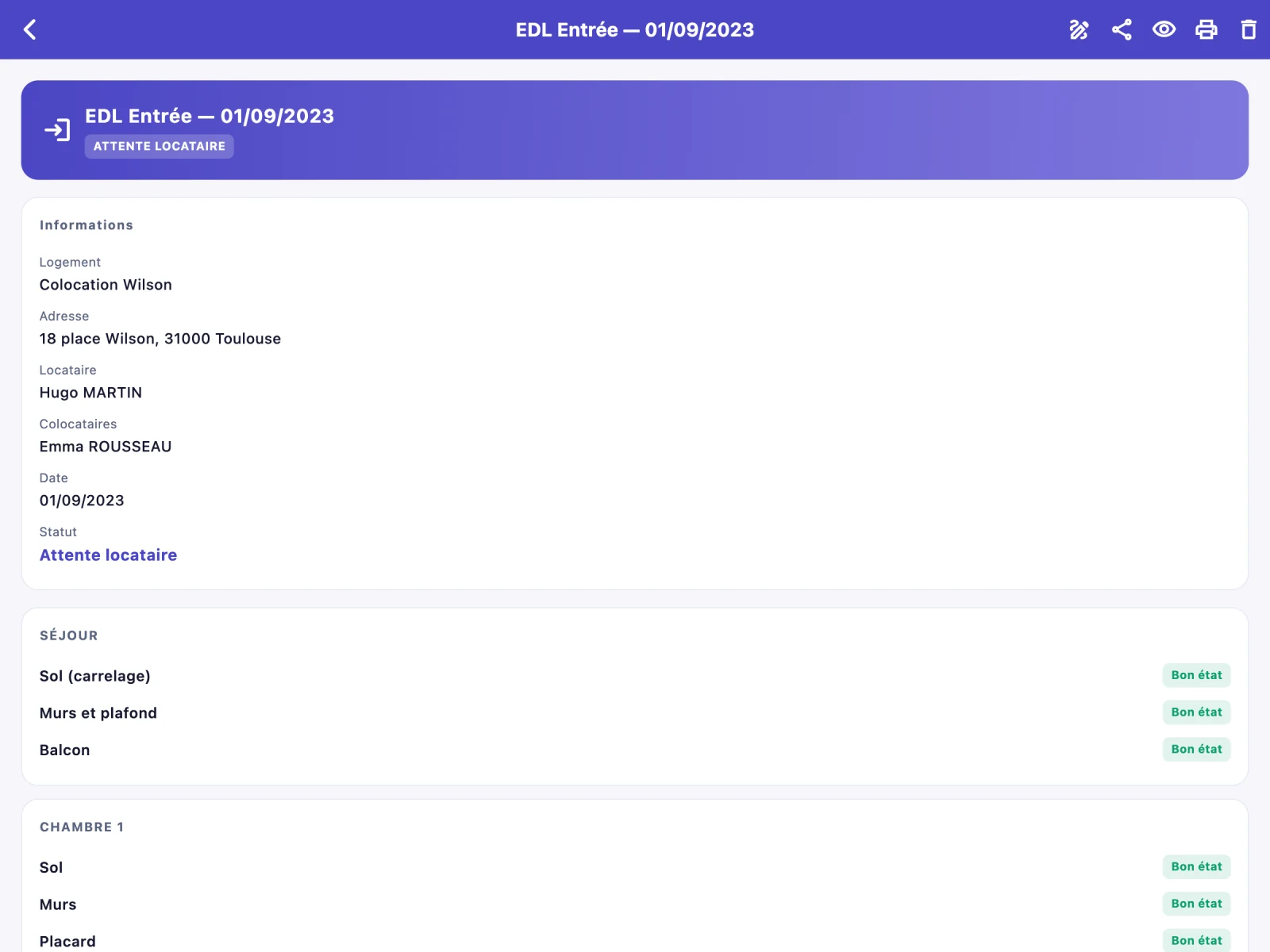Click 'Bon état' badge for Balcon
The height and width of the screenshot is (952, 1270).
1197,749
